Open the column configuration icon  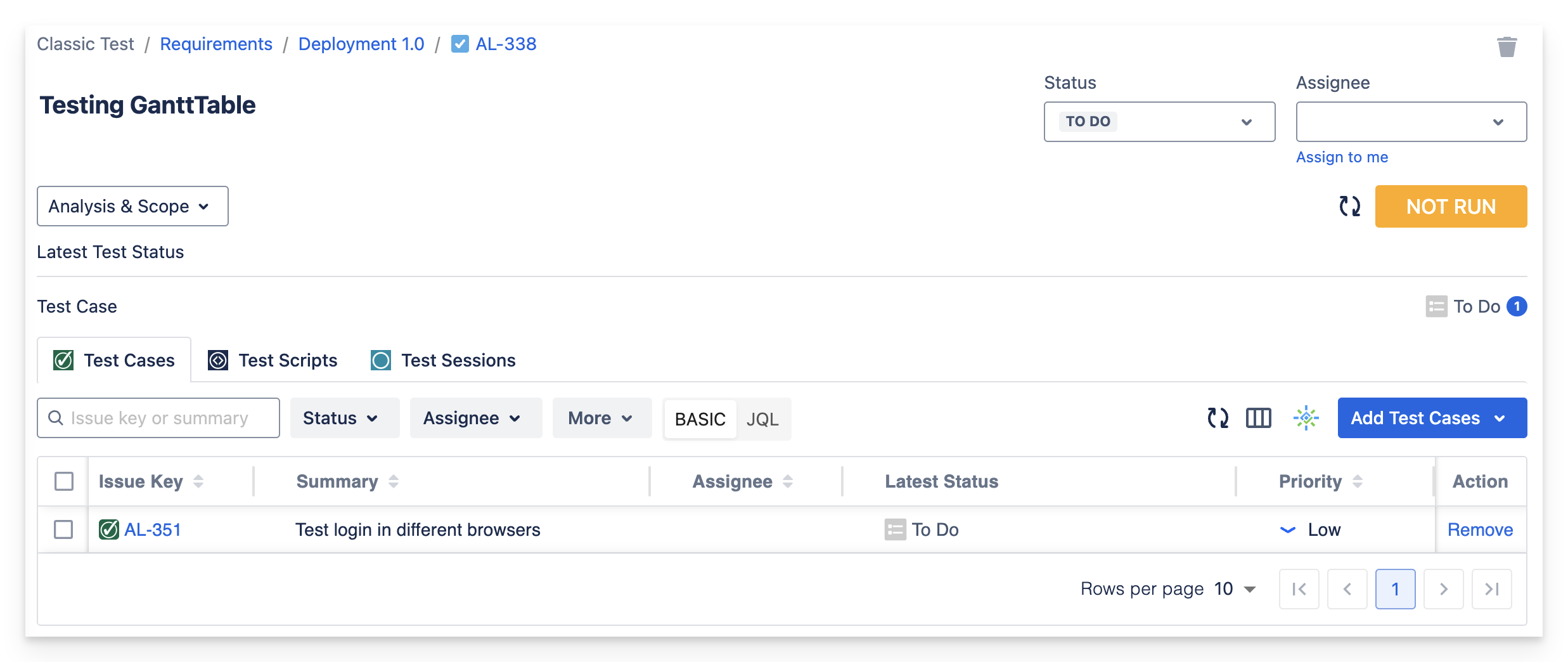[x=1258, y=418]
